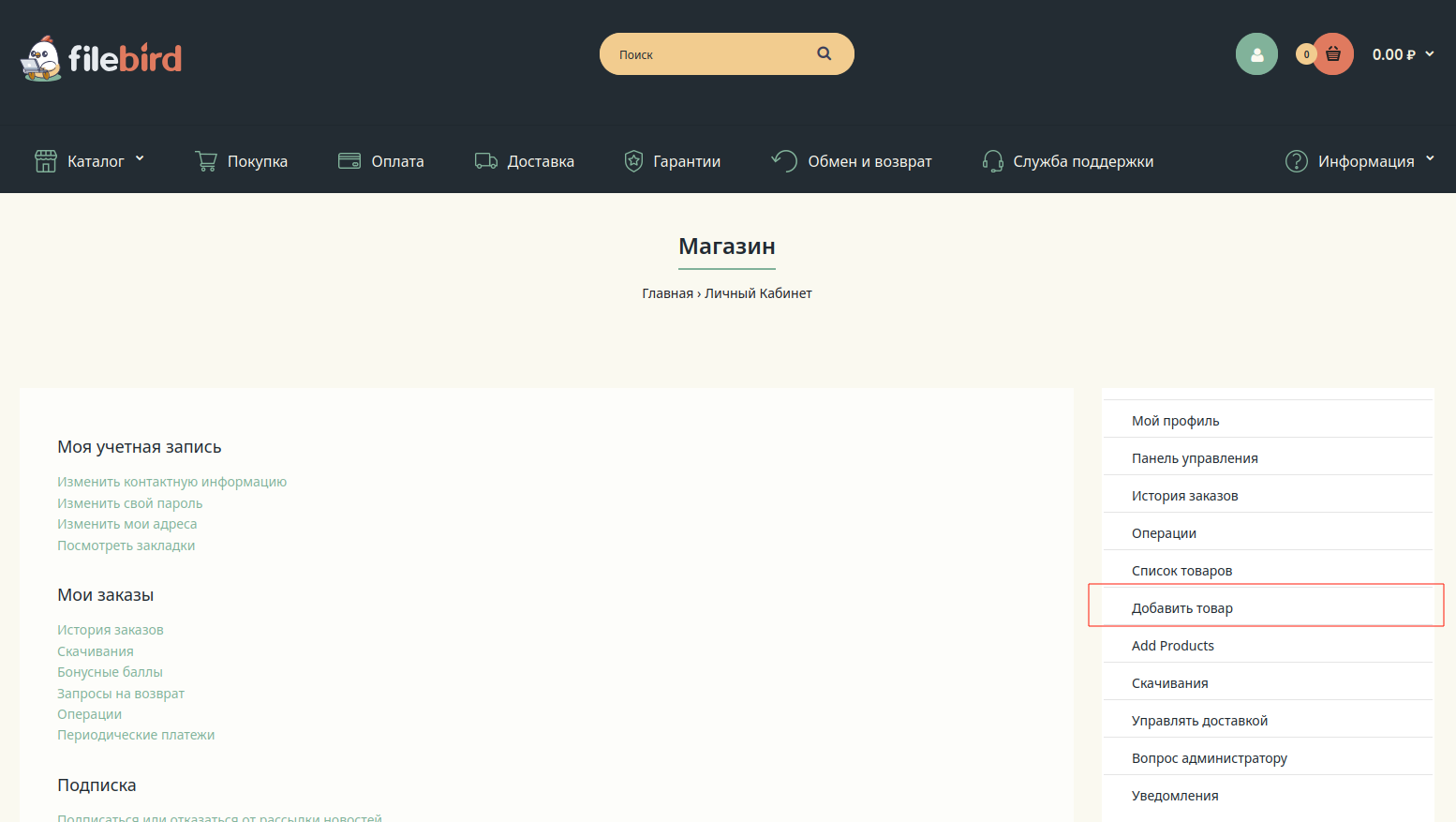Click the search magnifier icon
The height and width of the screenshot is (822, 1456).
pos(824,53)
